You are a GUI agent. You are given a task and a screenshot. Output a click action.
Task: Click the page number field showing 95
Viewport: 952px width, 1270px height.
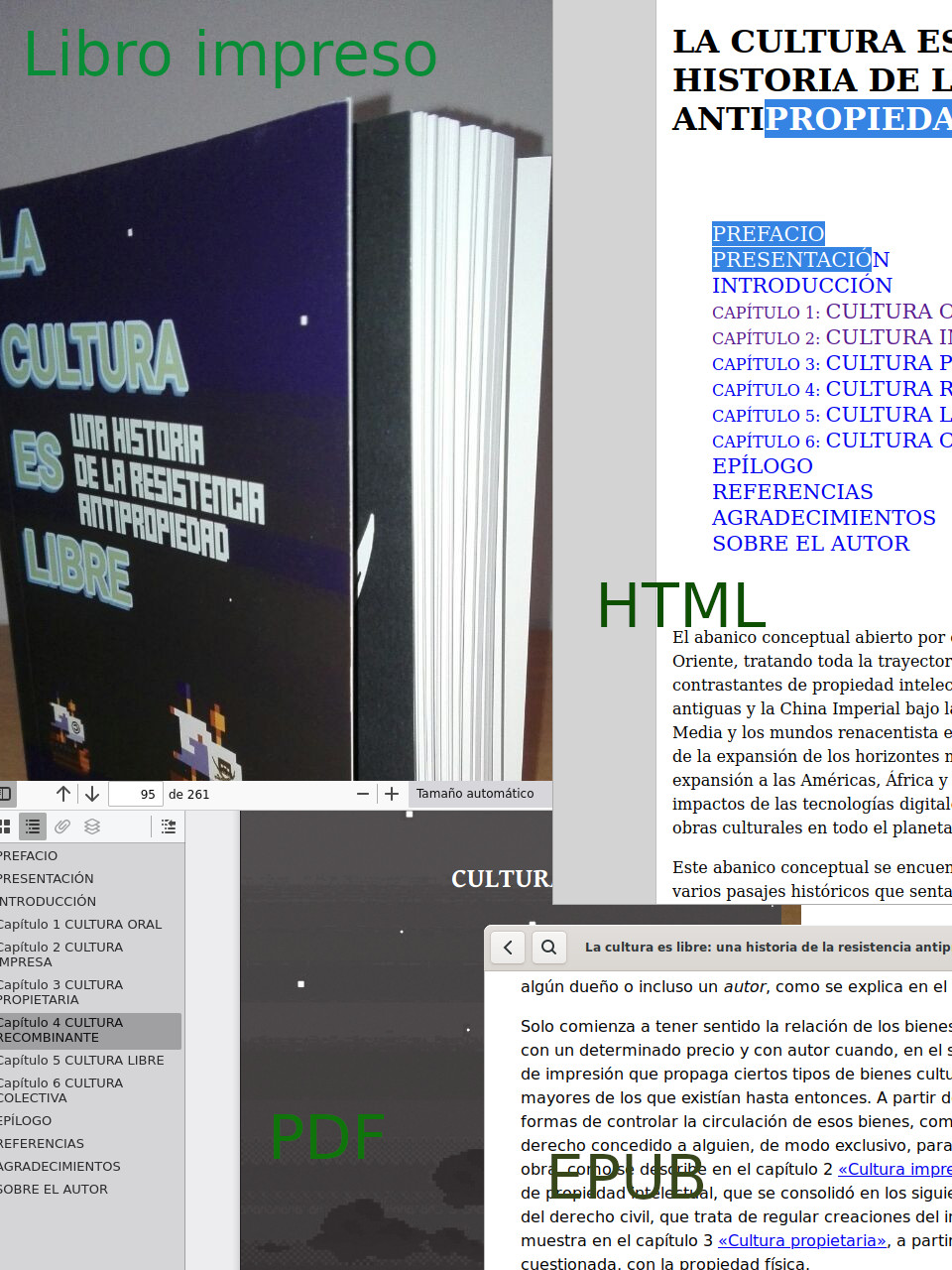tap(136, 794)
